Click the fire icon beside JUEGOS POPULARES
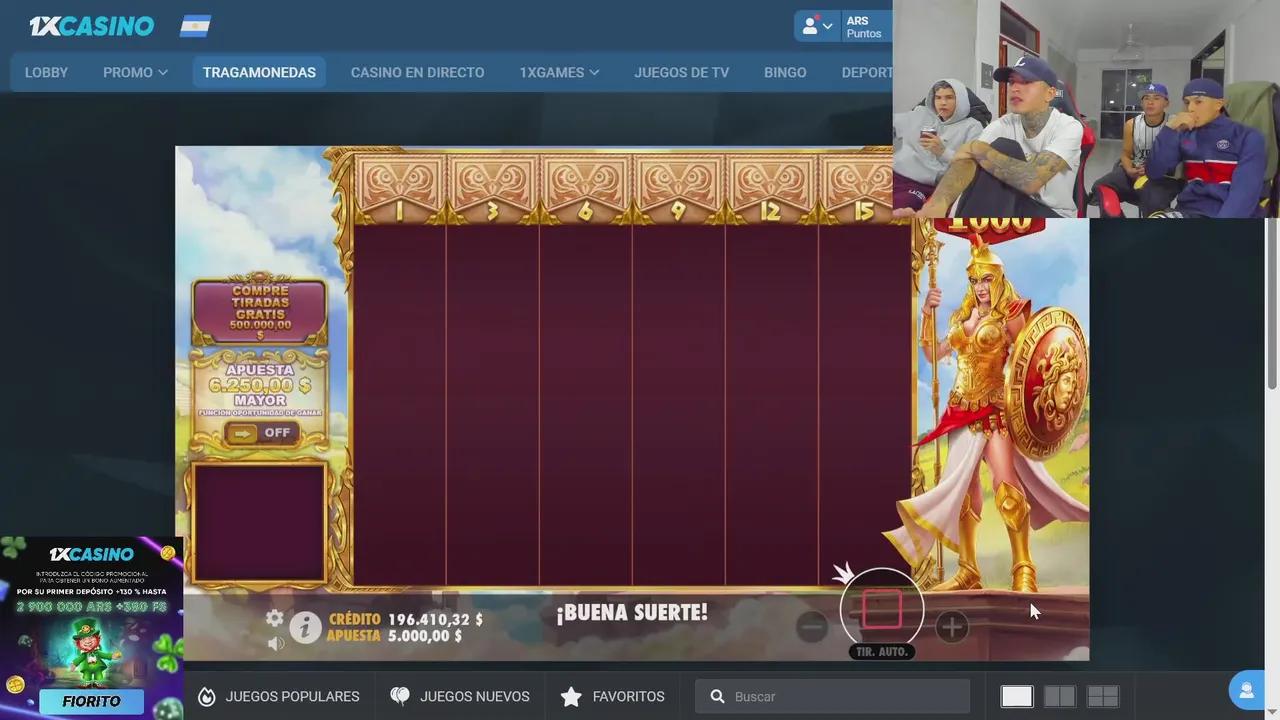Image resolution: width=1280 pixels, height=720 pixels. coord(207,696)
